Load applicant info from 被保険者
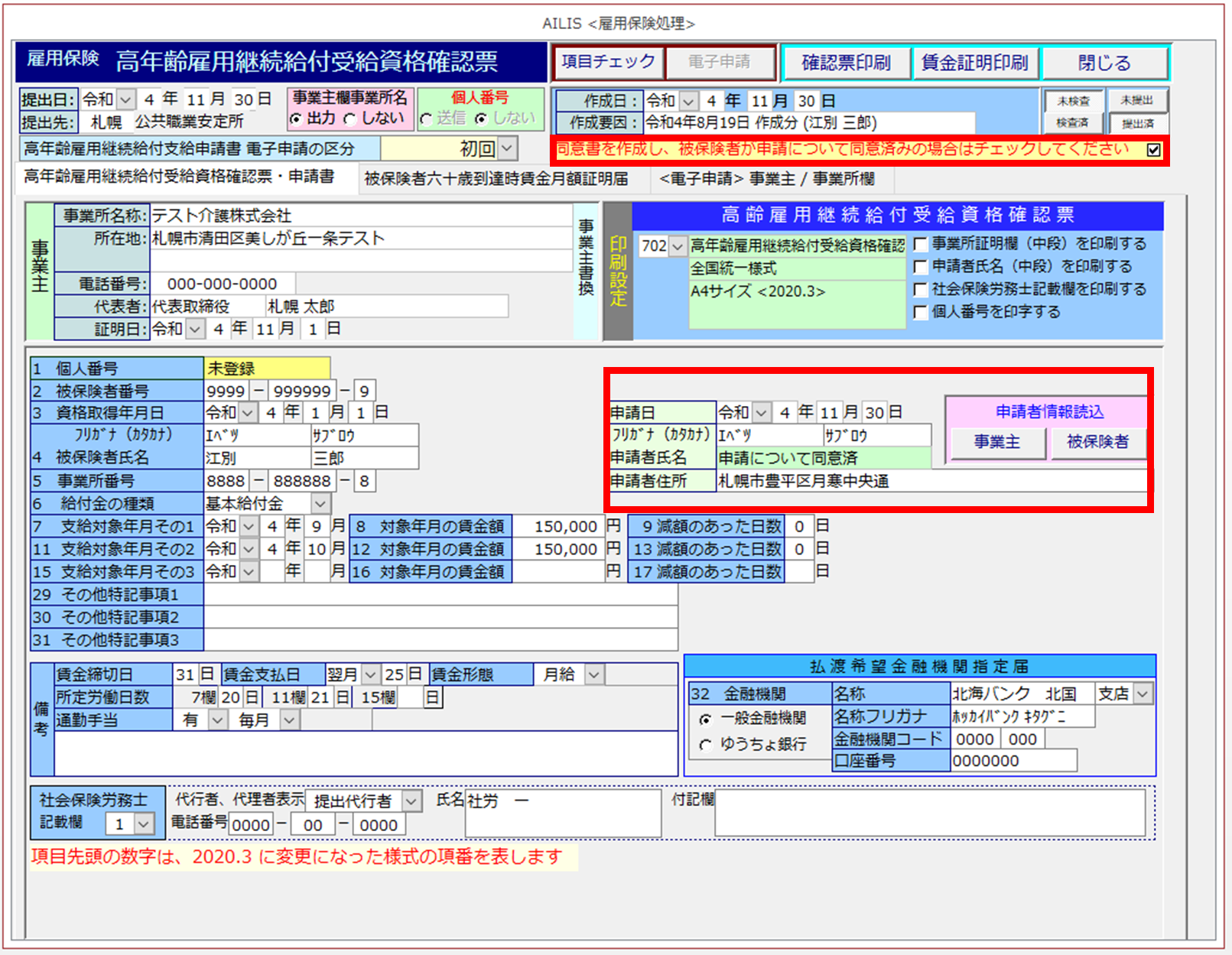Viewport: 1232px width, 955px height. point(1097,442)
